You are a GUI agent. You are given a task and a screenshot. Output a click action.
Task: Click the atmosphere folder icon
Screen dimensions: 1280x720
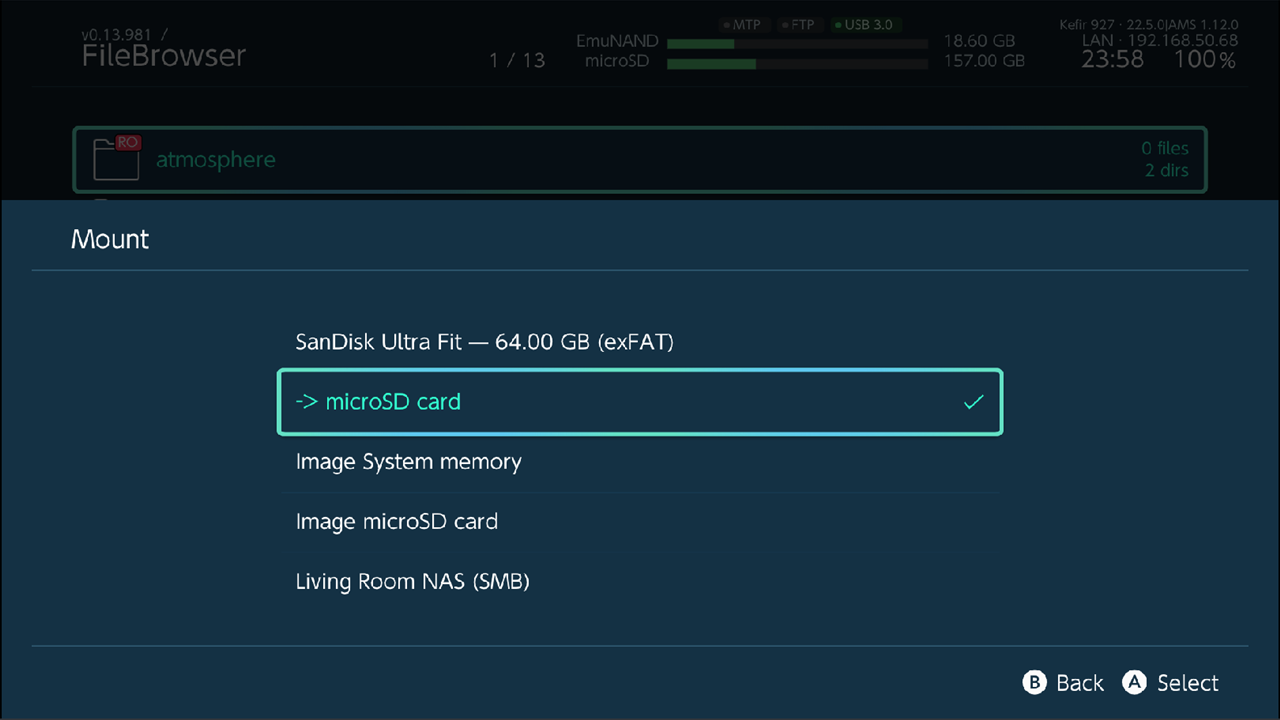[x=115, y=159]
